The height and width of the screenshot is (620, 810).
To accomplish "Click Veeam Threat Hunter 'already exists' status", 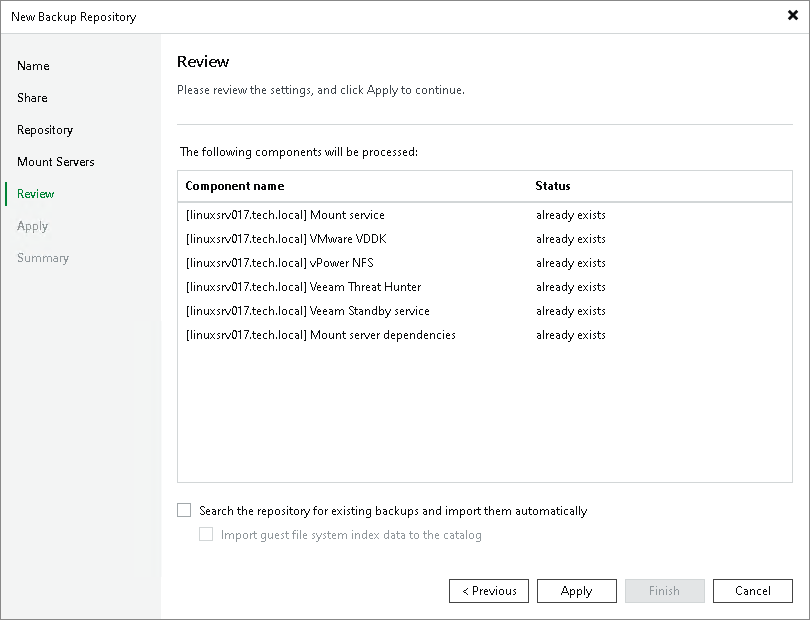I will click(571, 287).
